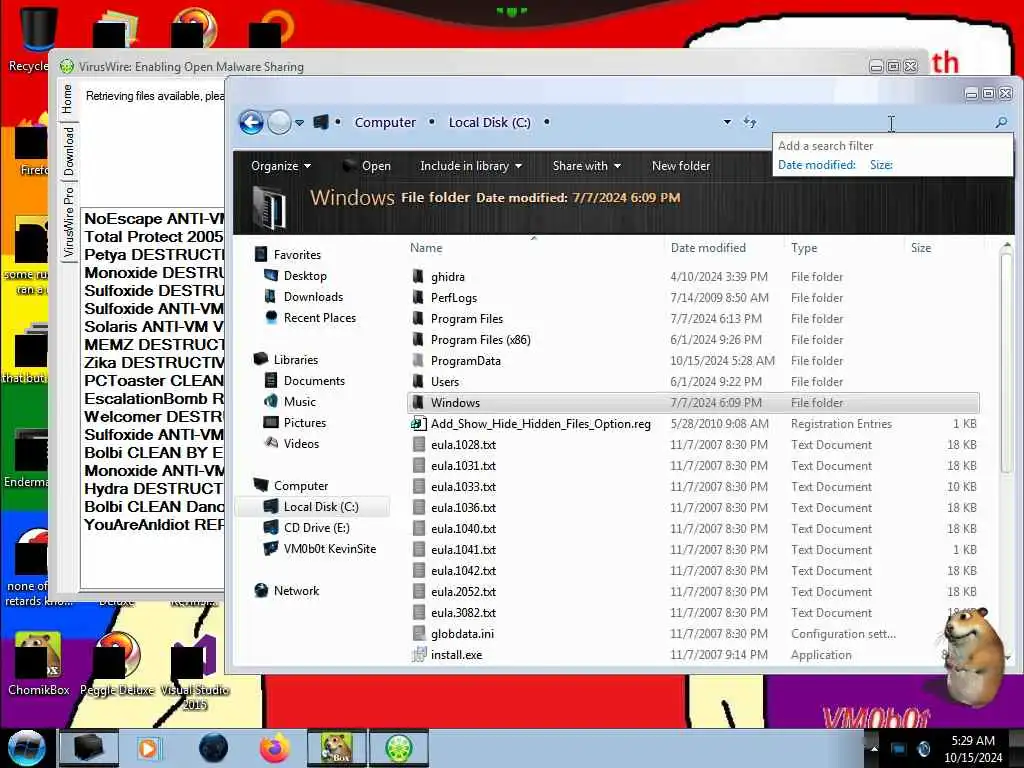Select YouAreAnIdiot entry in VirusWire list

pyautogui.click(x=153, y=524)
